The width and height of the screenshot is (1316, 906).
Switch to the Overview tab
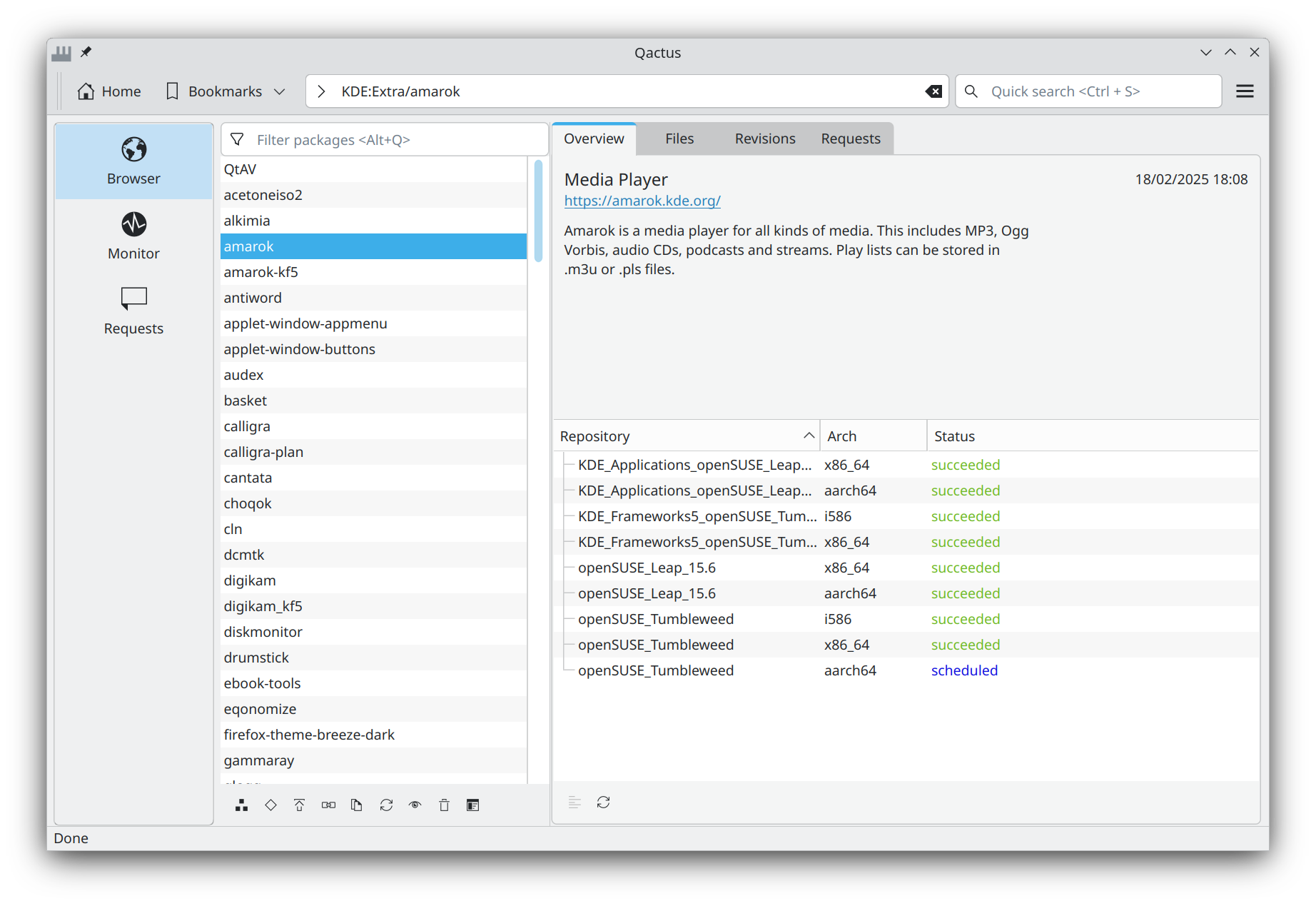[594, 139]
